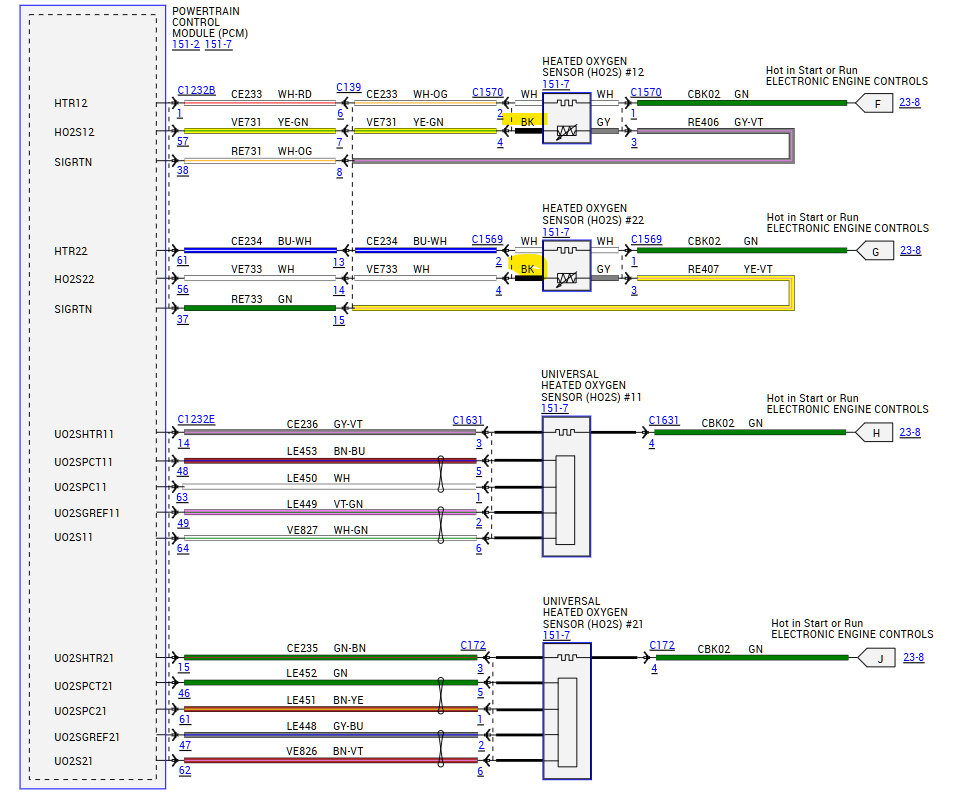Click the highlighted BK label near HO2S #22
Viewport: 955px width, 802px height.
click(527, 269)
